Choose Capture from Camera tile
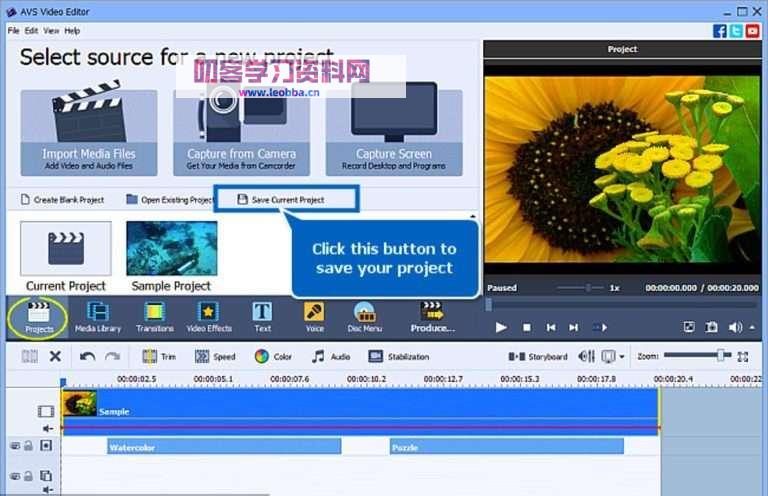 tap(241, 132)
